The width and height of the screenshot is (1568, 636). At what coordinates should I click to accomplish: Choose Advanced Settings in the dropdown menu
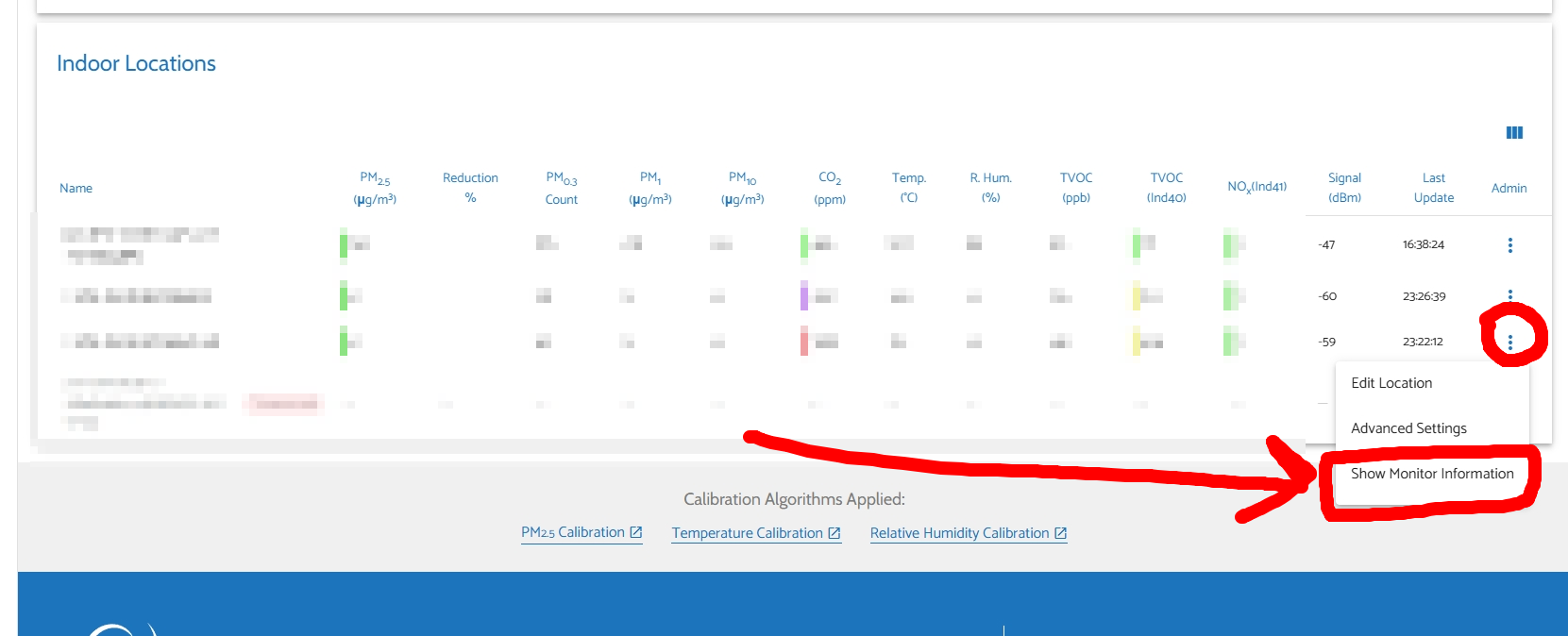point(1408,428)
